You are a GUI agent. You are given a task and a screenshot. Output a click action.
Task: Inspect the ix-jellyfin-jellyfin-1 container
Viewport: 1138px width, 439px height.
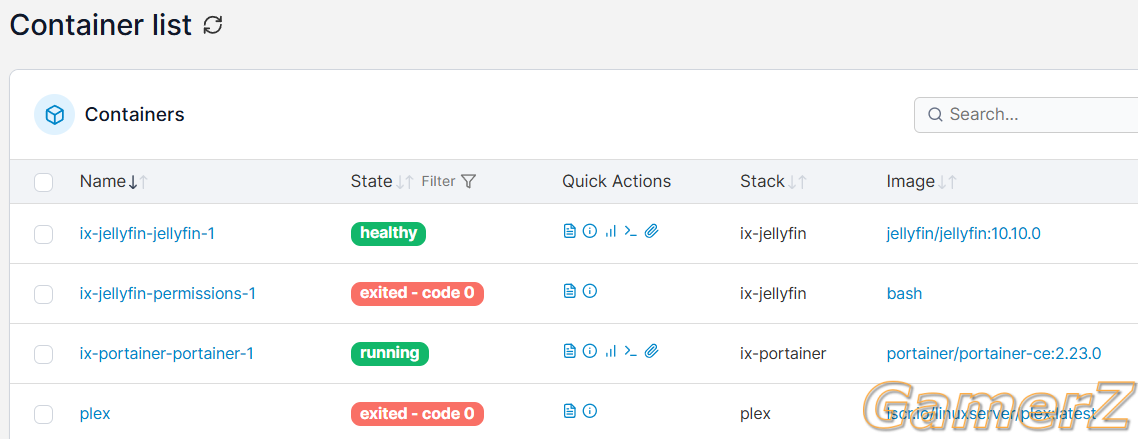590,231
